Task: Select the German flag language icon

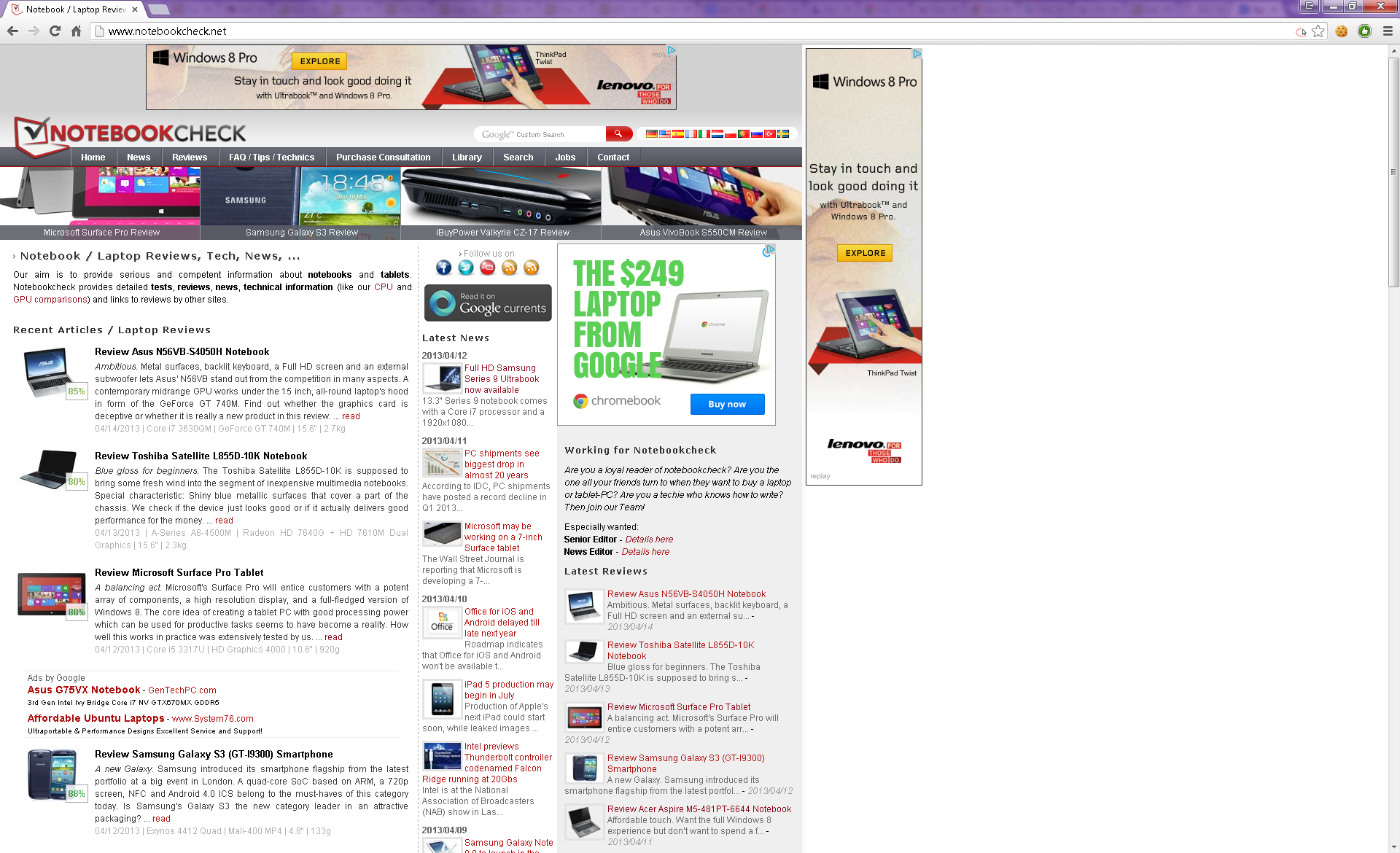Action: pyautogui.click(x=651, y=134)
